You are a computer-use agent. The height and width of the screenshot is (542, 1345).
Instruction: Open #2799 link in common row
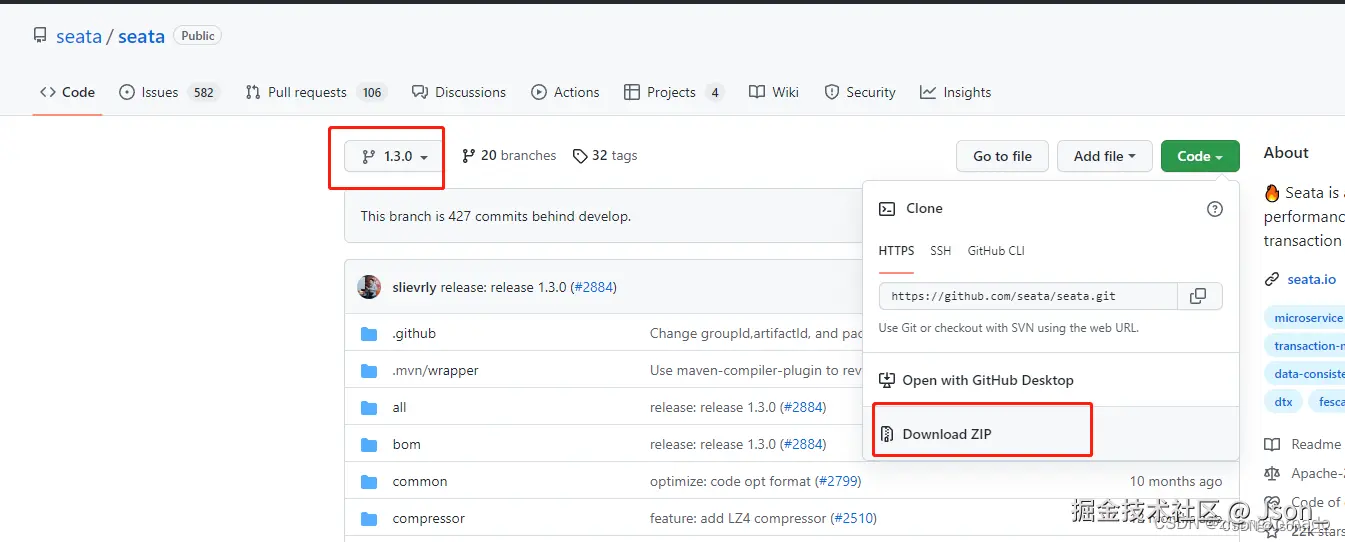(x=838, y=481)
